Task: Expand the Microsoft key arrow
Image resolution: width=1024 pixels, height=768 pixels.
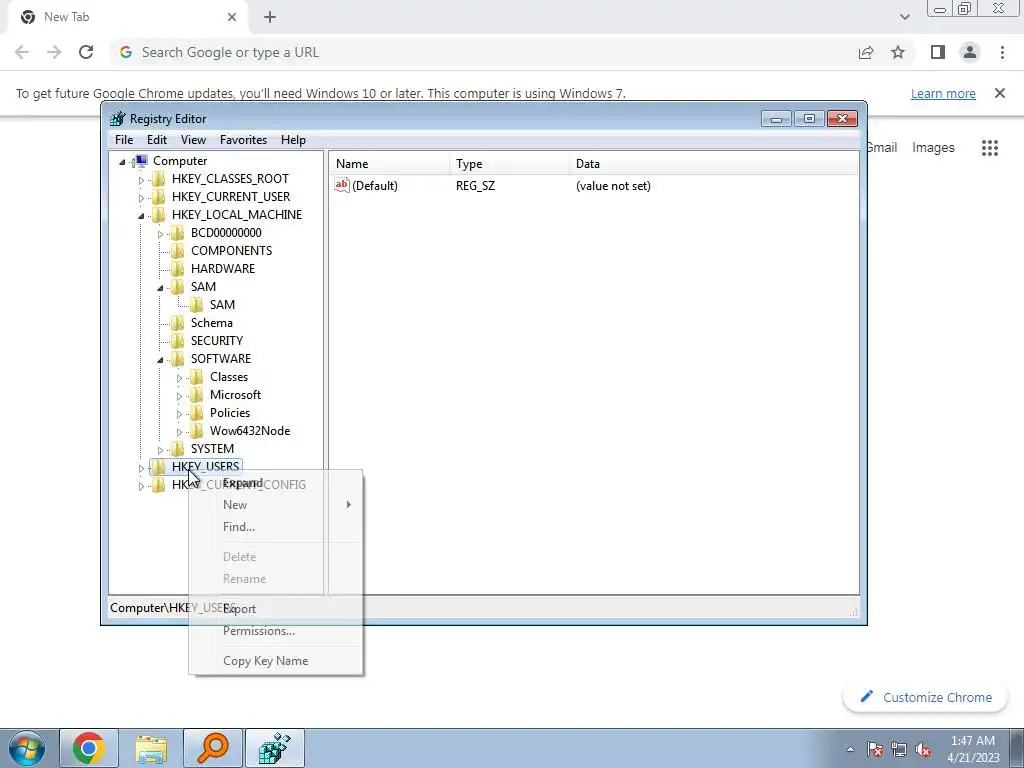Action: pyautogui.click(x=179, y=396)
